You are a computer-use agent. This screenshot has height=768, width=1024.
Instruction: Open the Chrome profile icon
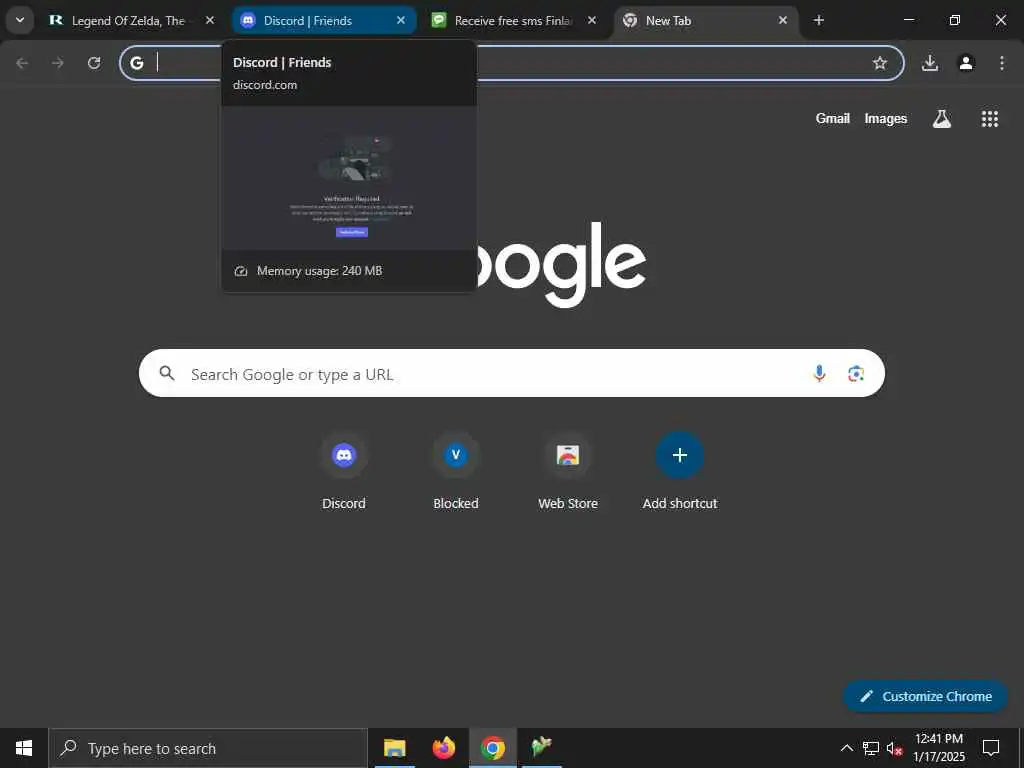tap(966, 63)
